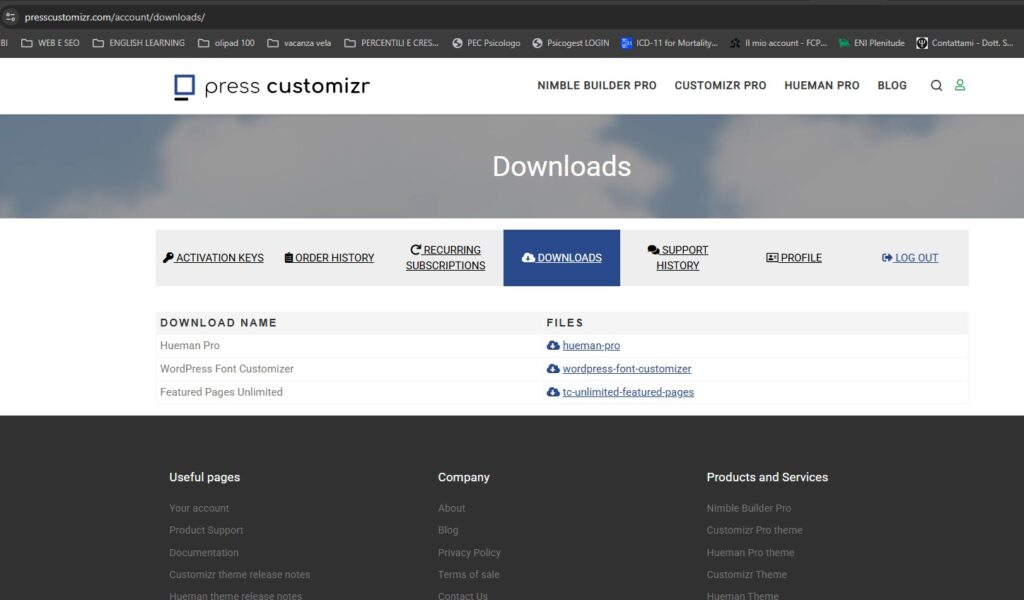Open the site search magnifier icon
The image size is (1024, 600).
click(936, 86)
